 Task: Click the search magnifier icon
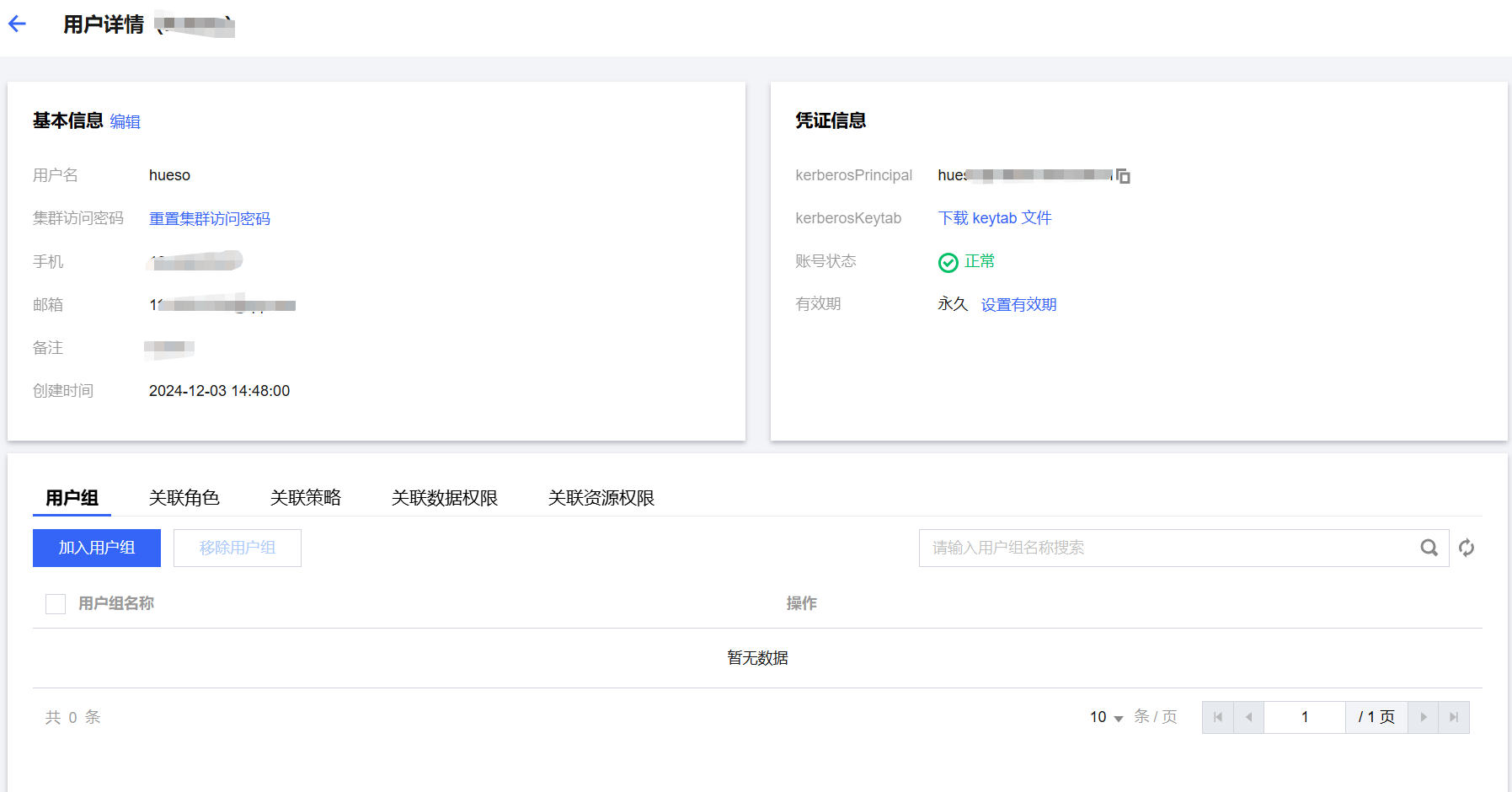pos(1429,548)
